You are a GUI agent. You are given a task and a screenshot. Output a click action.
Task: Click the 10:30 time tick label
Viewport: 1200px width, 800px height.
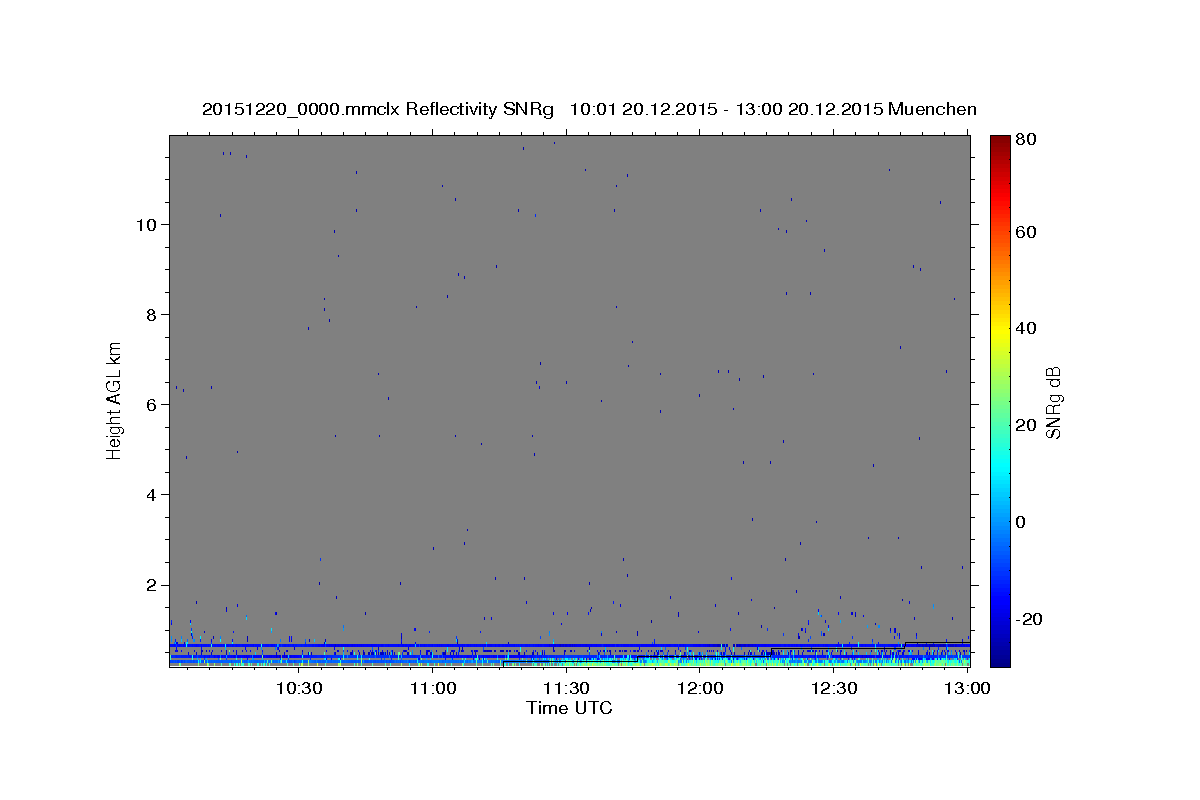click(299, 688)
